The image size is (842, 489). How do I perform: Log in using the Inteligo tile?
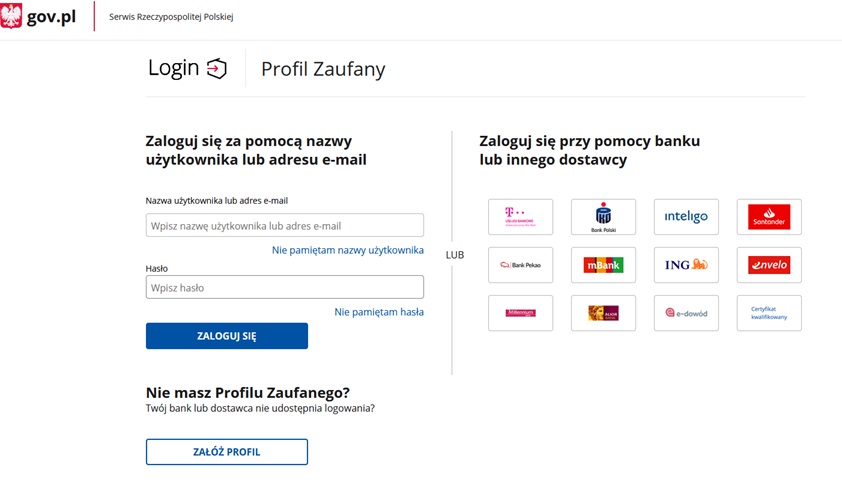pyautogui.click(x=686, y=217)
